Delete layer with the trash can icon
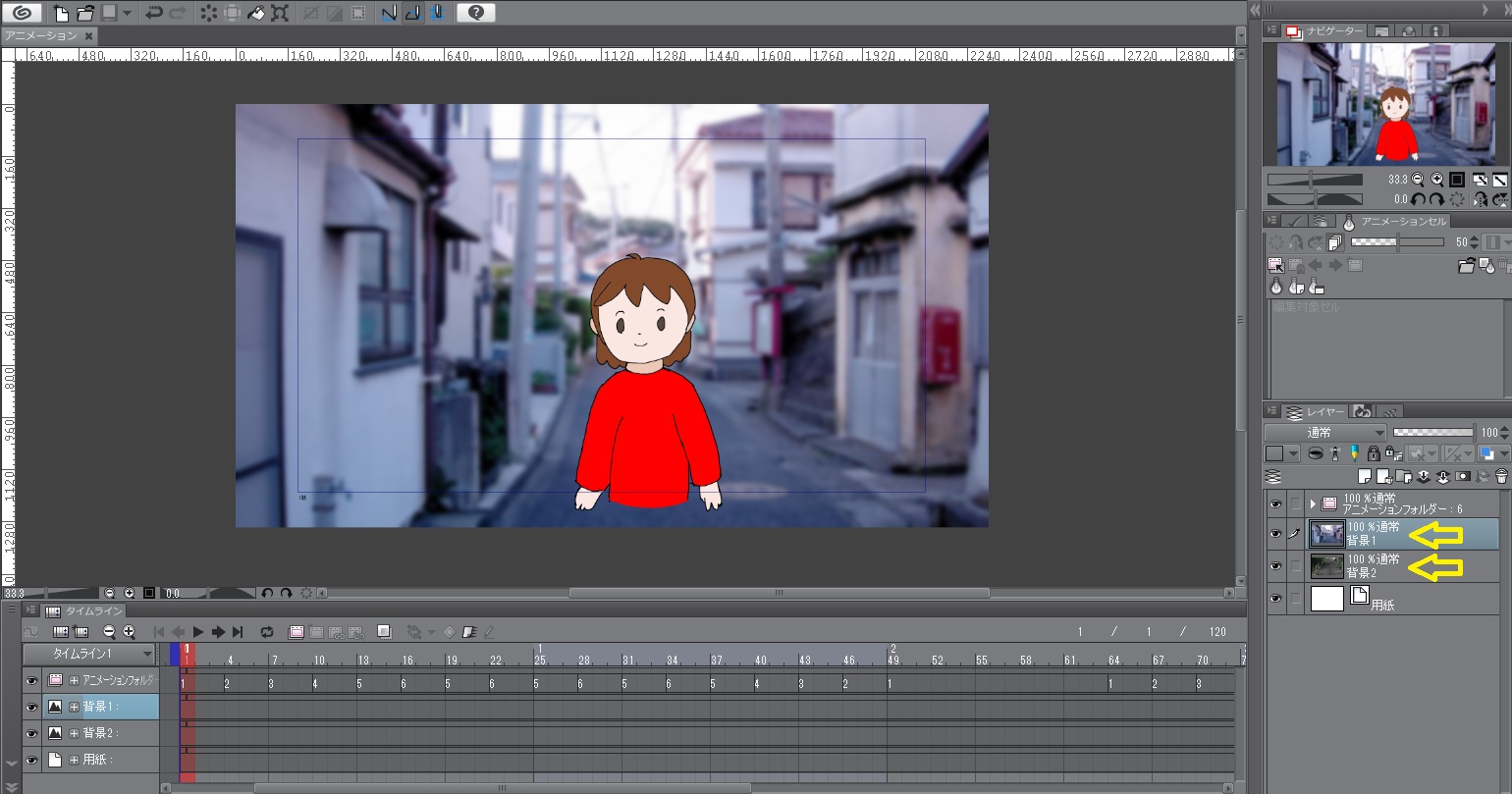Image resolution: width=1512 pixels, height=794 pixels. click(1500, 477)
